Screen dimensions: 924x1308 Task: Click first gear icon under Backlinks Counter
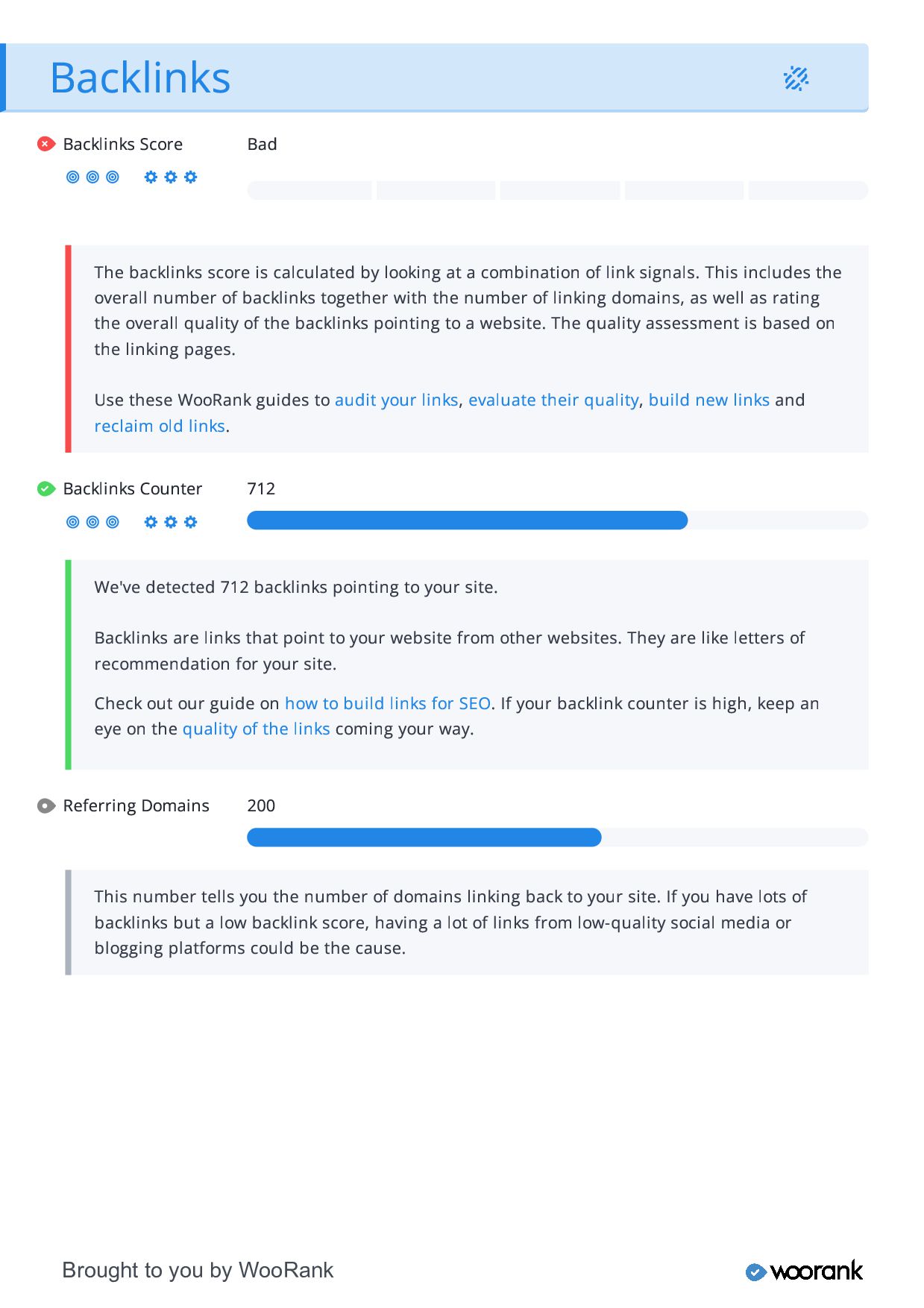(x=151, y=522)
